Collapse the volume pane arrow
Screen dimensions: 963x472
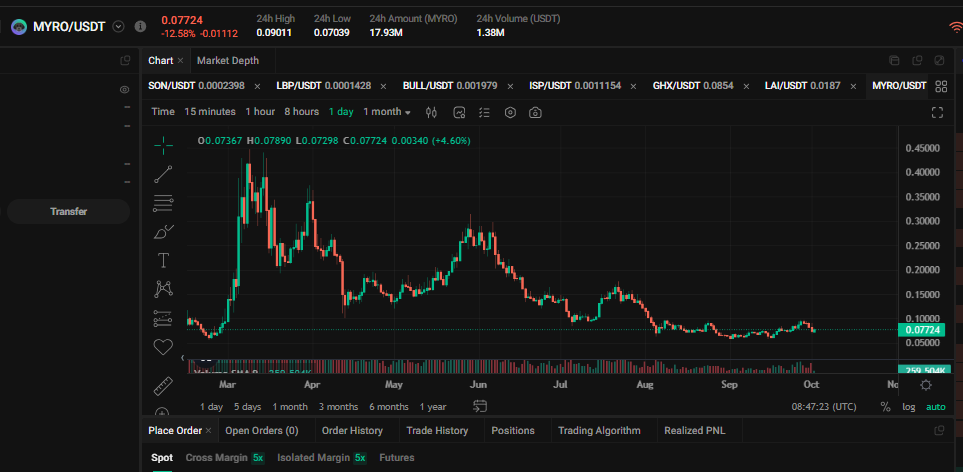pyautogui.click(x=182, y=357)
